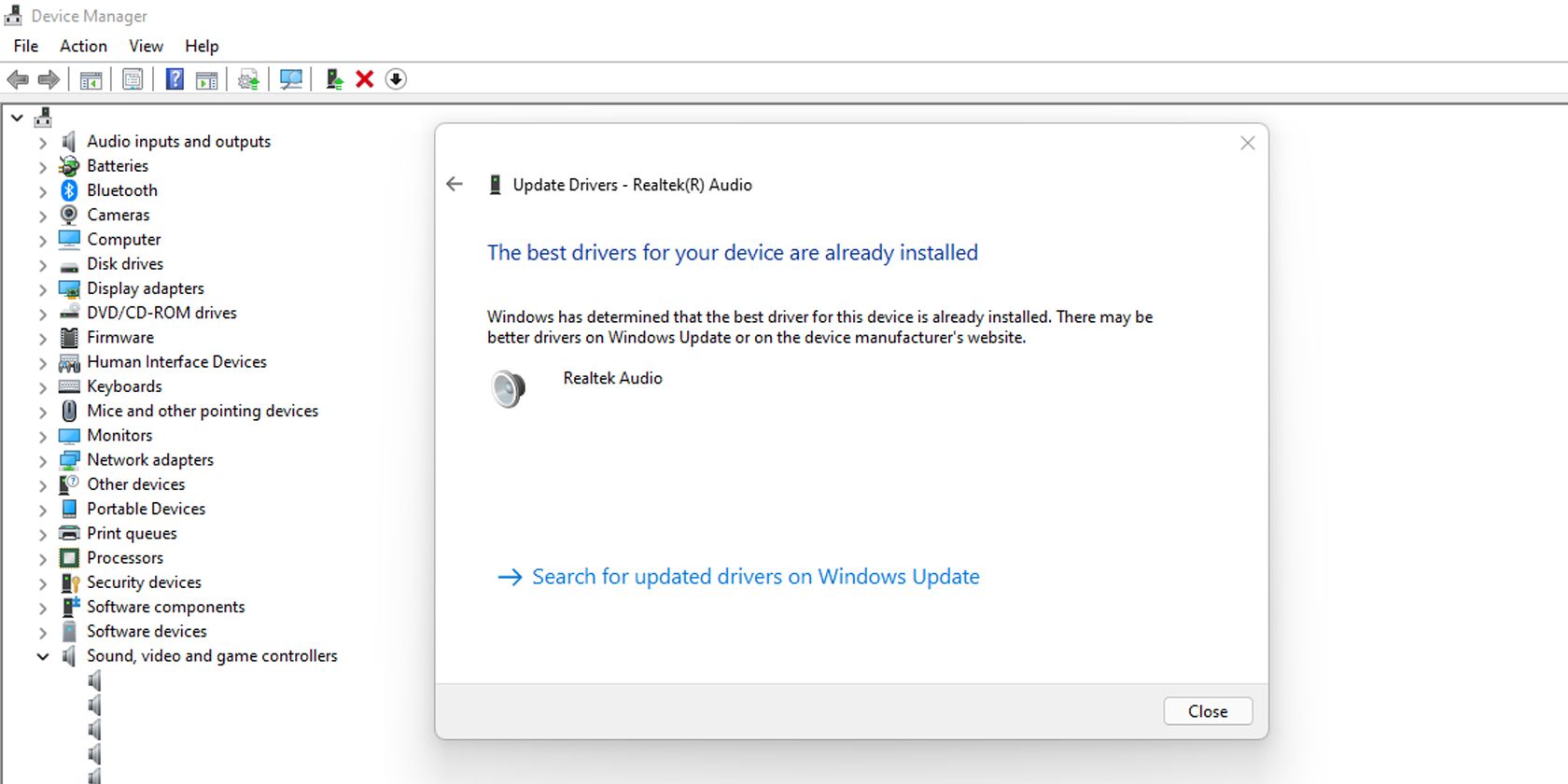The image size is (1568, 784).
Task: Select Mice and other pointing devices item
Action: tap(203, 411)
